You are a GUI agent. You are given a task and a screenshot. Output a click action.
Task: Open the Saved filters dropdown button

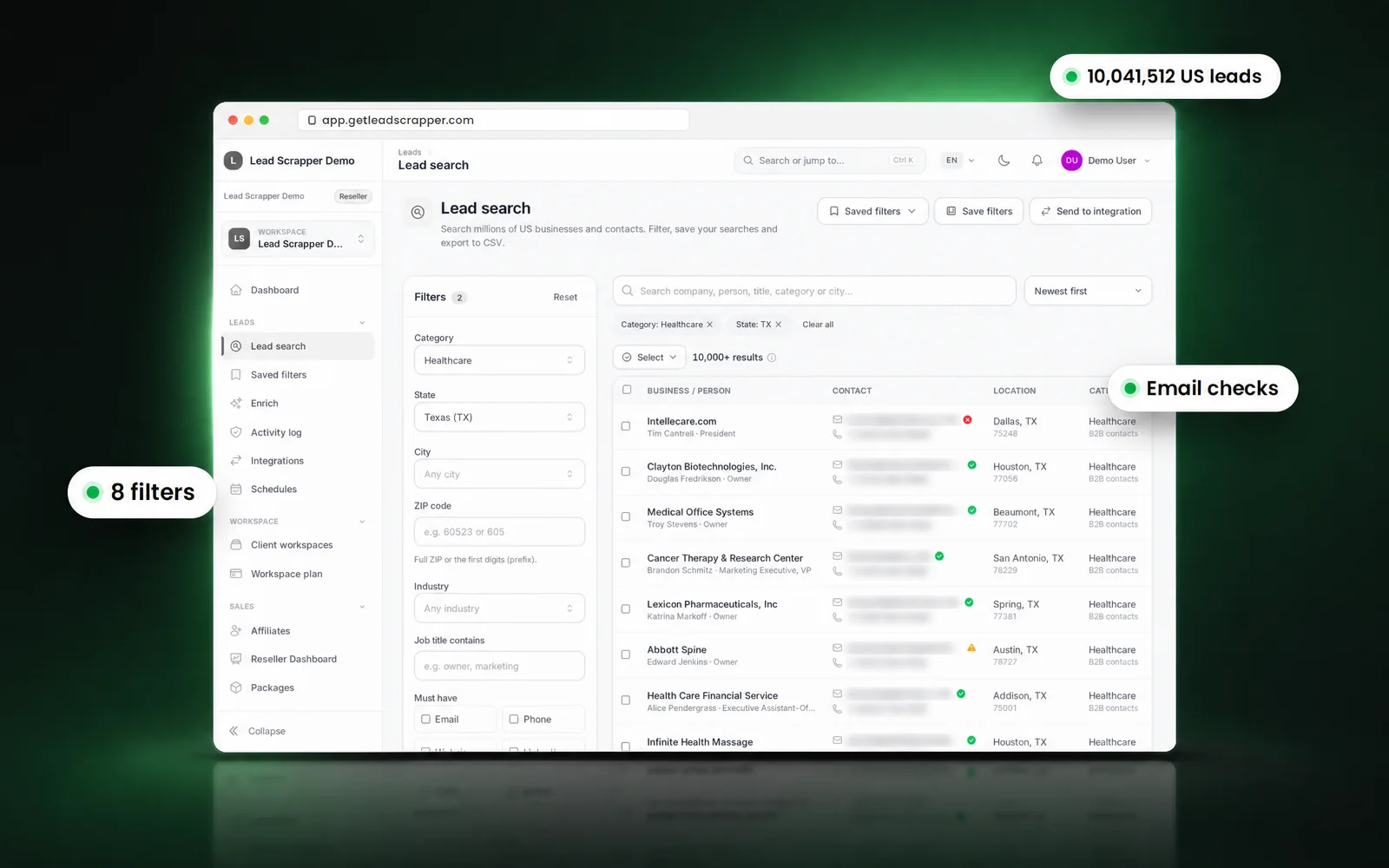[x=872, y=211]
